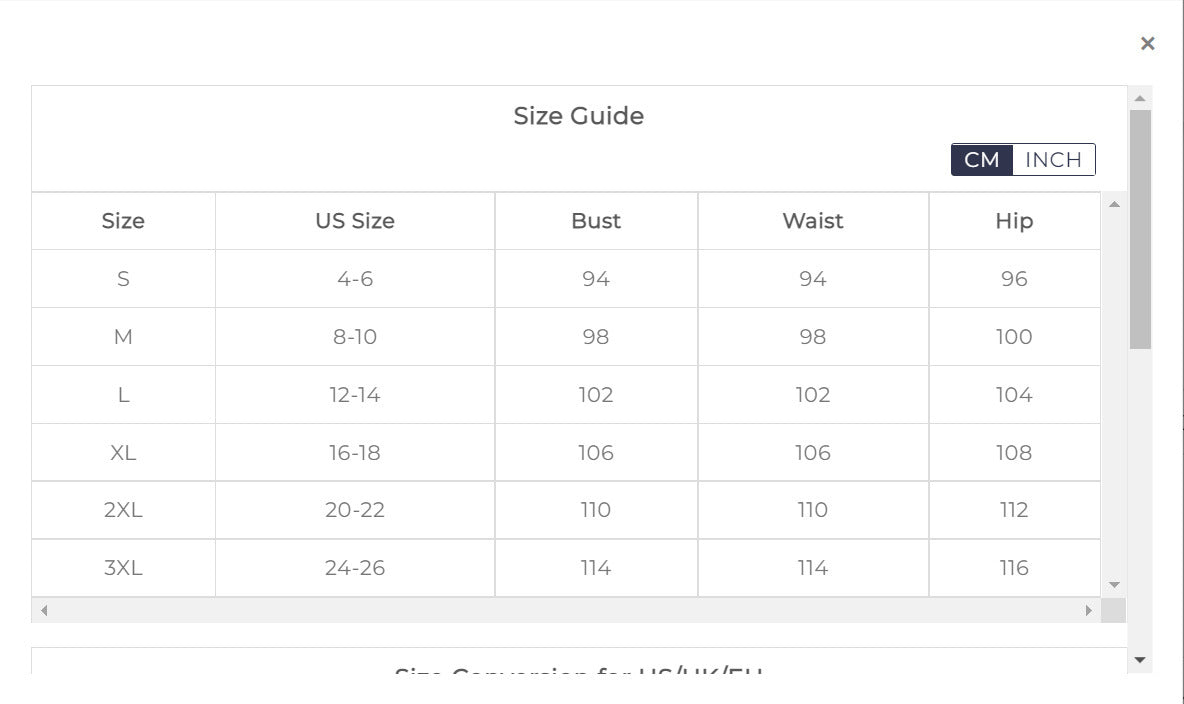Click the Bust column header
Image resolution: width=1184 pixels, height=704 pixels.
pyautogui.click(x=596, y=221)
